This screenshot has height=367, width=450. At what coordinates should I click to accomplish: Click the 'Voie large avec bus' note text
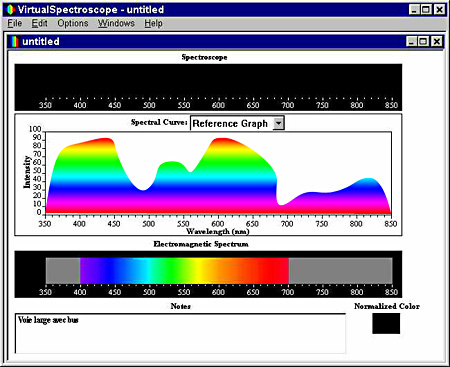click(x=48, y=320)
